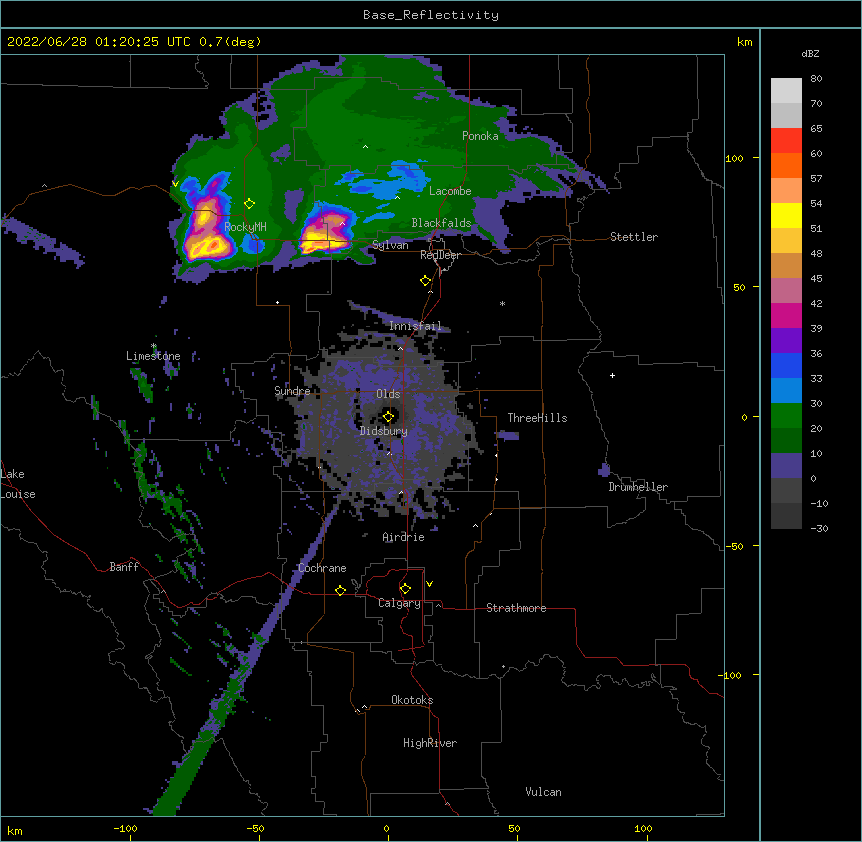Click the Cochrane town label
Image resolution: width=862 pixels, height=842 pixels.
[322, 568]
